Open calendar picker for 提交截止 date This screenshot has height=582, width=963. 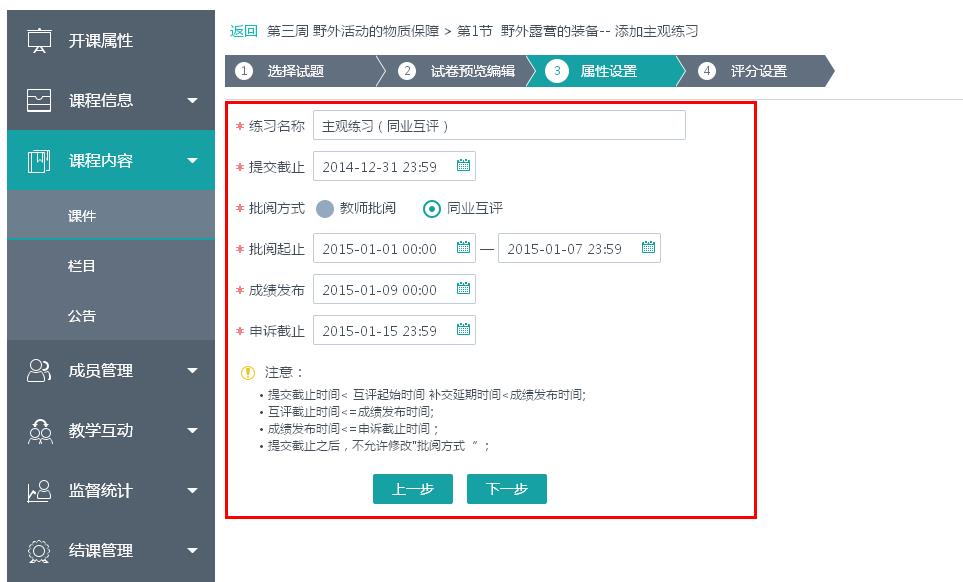point(463,166)
